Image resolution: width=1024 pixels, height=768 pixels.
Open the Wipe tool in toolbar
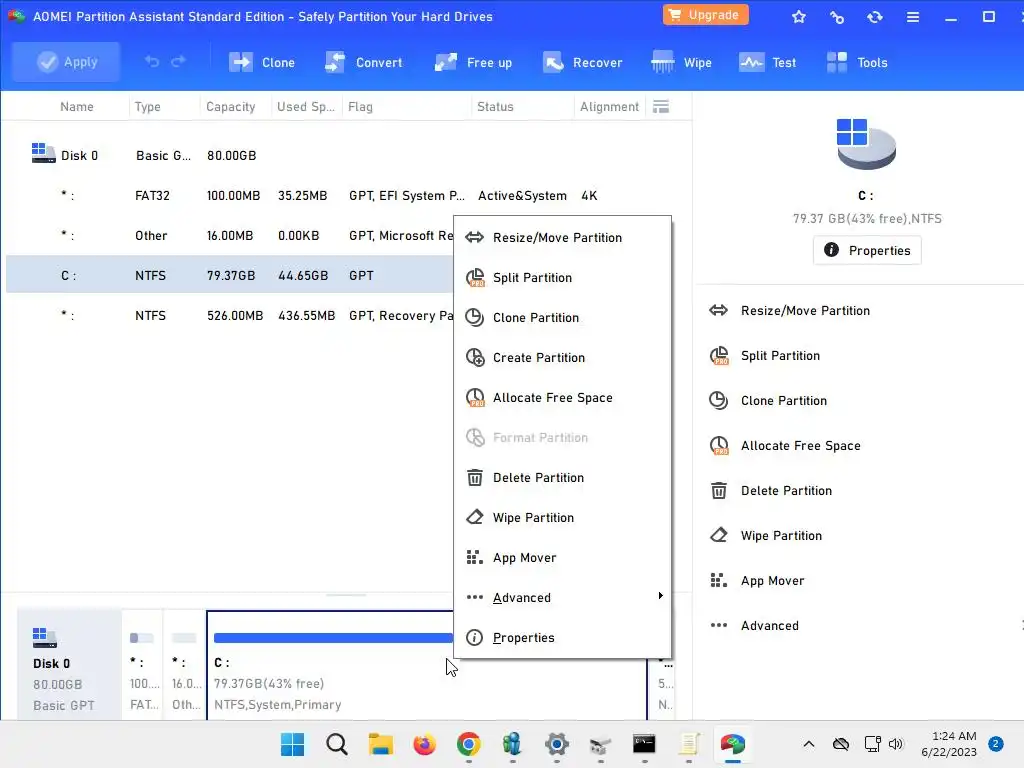(x=681, y=63)
